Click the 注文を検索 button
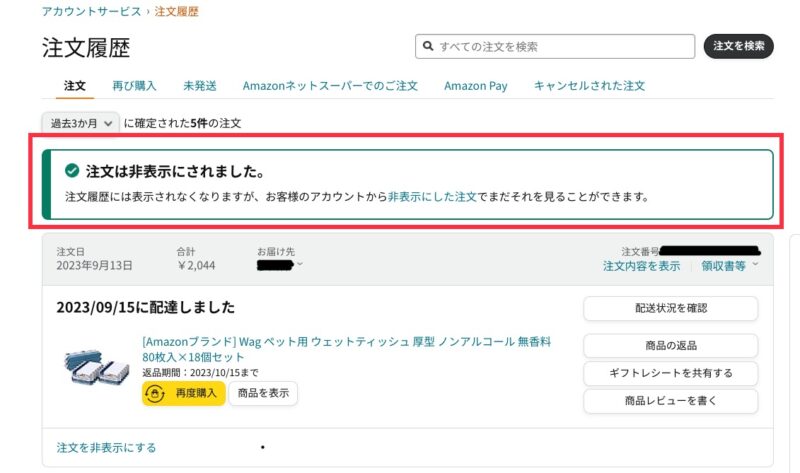Viewport: 800px width, 473px height. pyautogui.click(x=738, y=46)
